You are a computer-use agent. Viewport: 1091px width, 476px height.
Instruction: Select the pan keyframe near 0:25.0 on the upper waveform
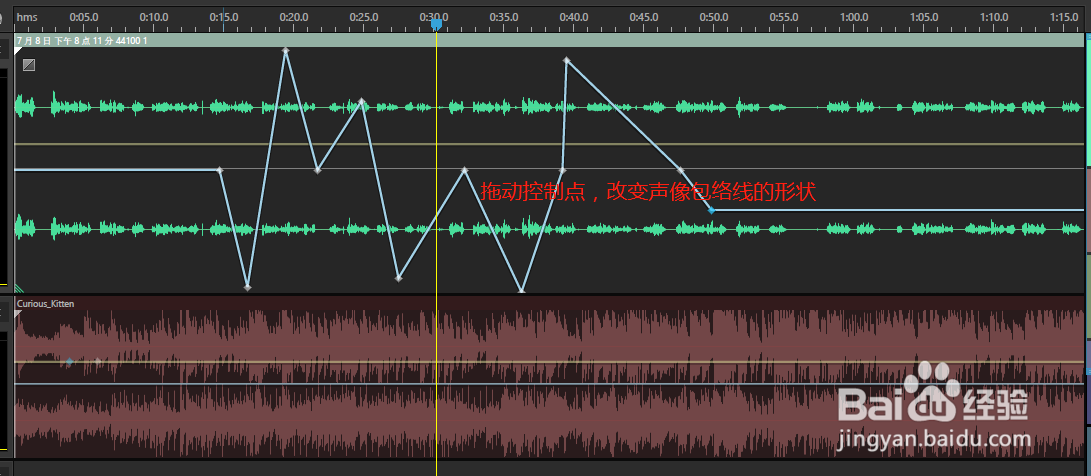[361, 102]
